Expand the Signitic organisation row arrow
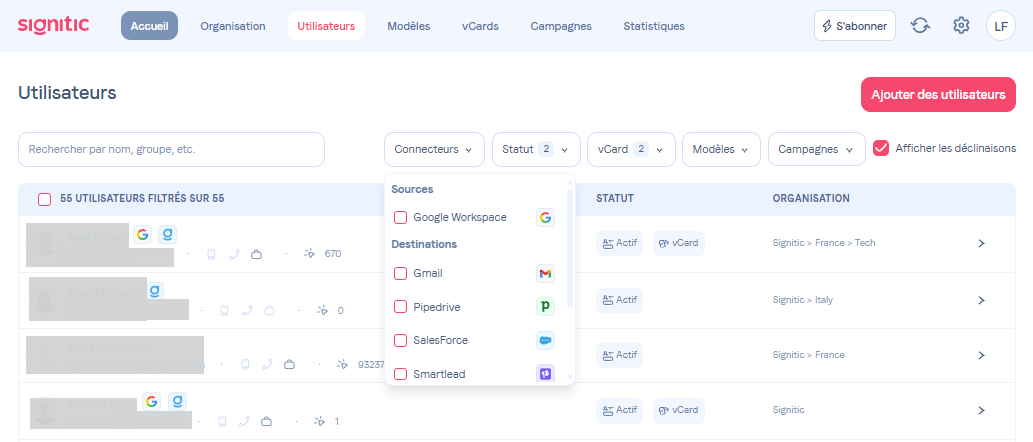 [981, 410]
